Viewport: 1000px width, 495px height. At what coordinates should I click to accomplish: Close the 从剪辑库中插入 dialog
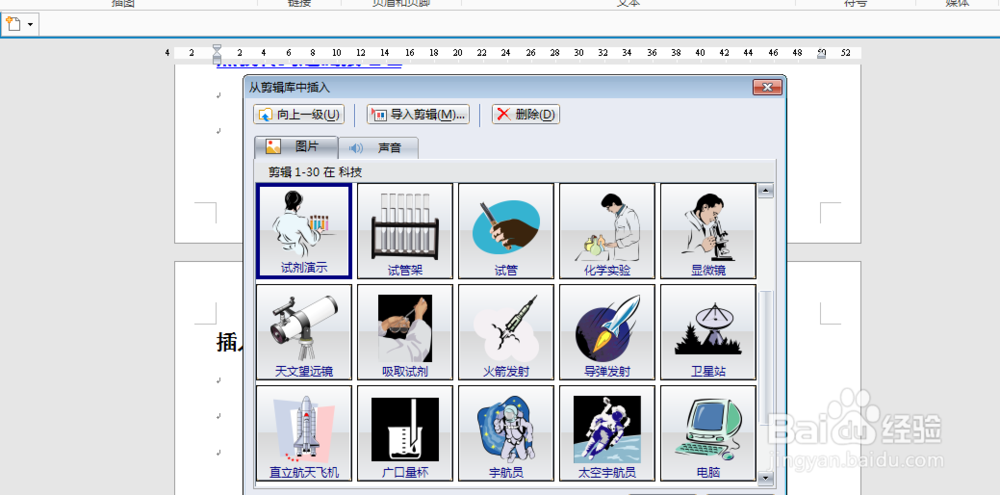coord(767,87)
